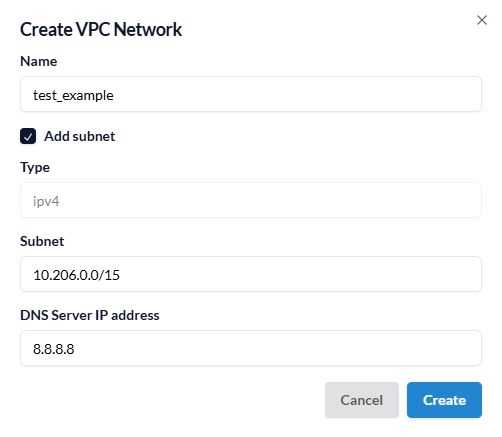Toggle the checkmark next to Add subnet
The image size is (502, 437).
[28, 136]
